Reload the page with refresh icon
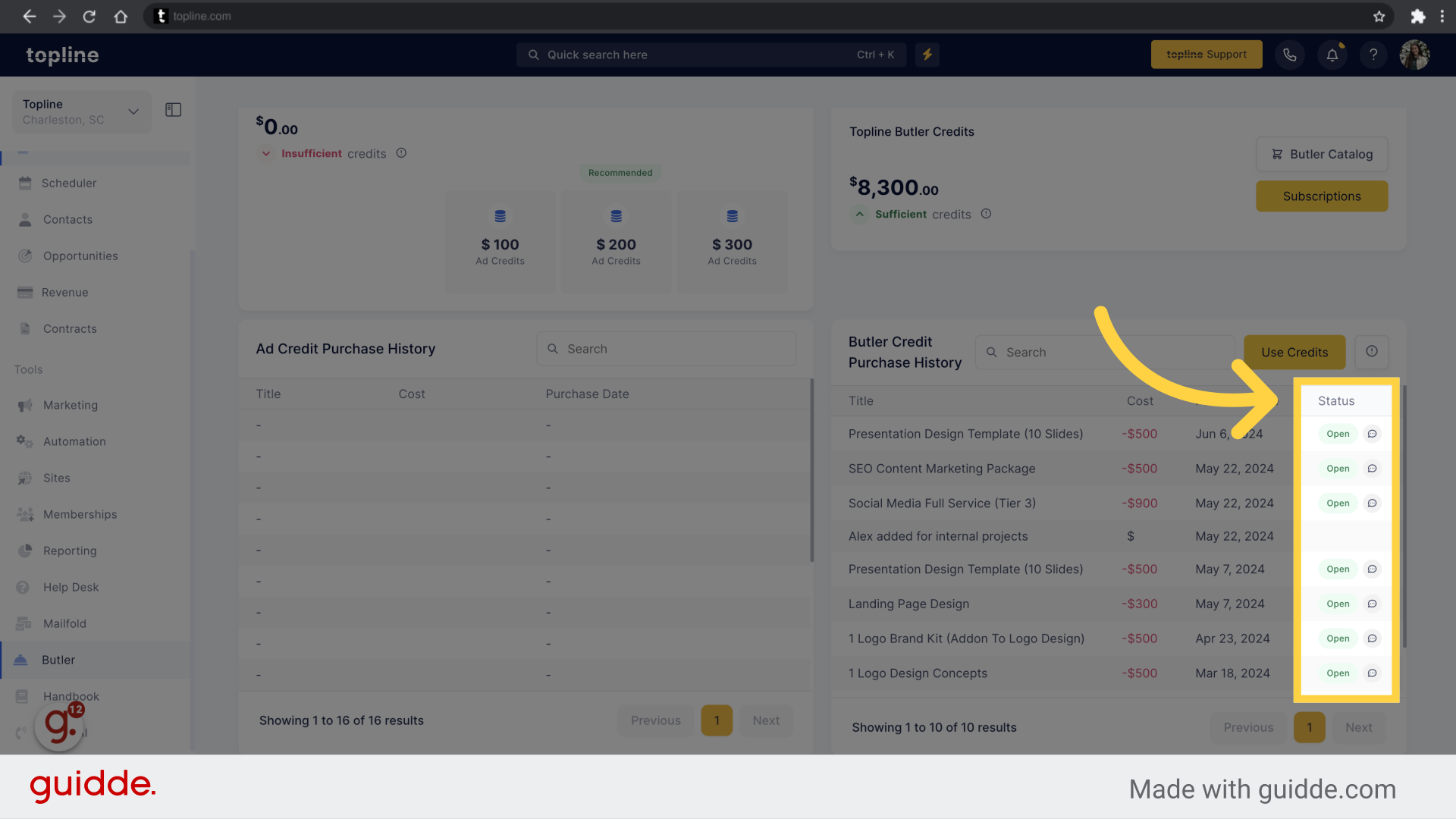This screenshot has width=1456, height=819. [x=89, y=16]
